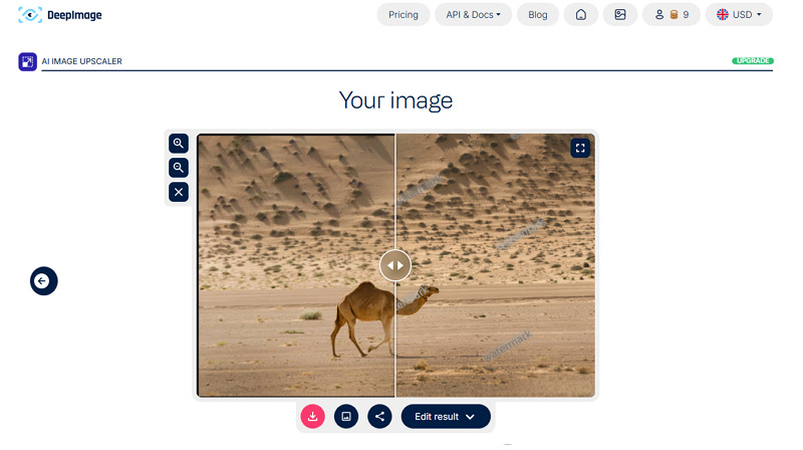Click the image icon next to download
This screenshot has height=450, width=803.
(346, 417)
